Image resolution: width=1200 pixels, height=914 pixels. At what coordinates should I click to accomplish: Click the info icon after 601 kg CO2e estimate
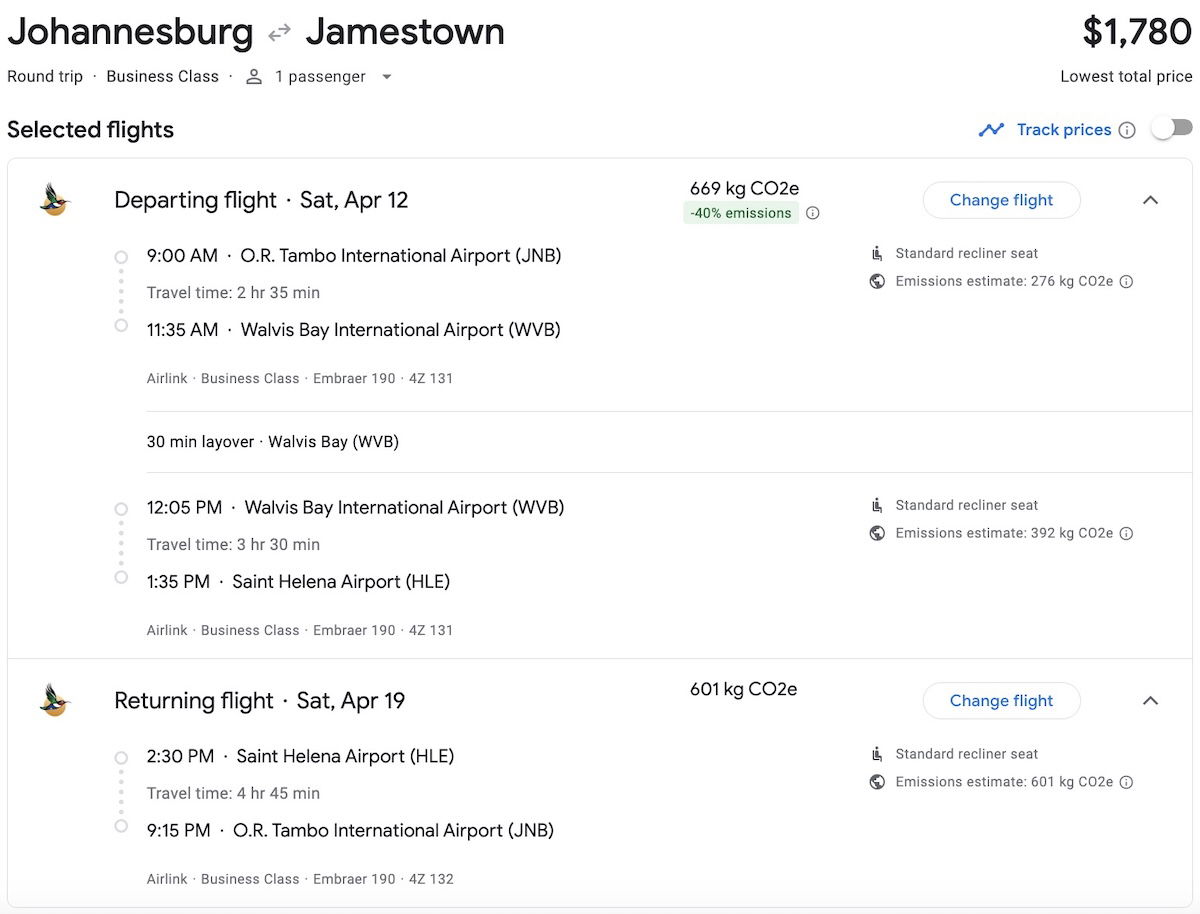tap(1126, 783)
